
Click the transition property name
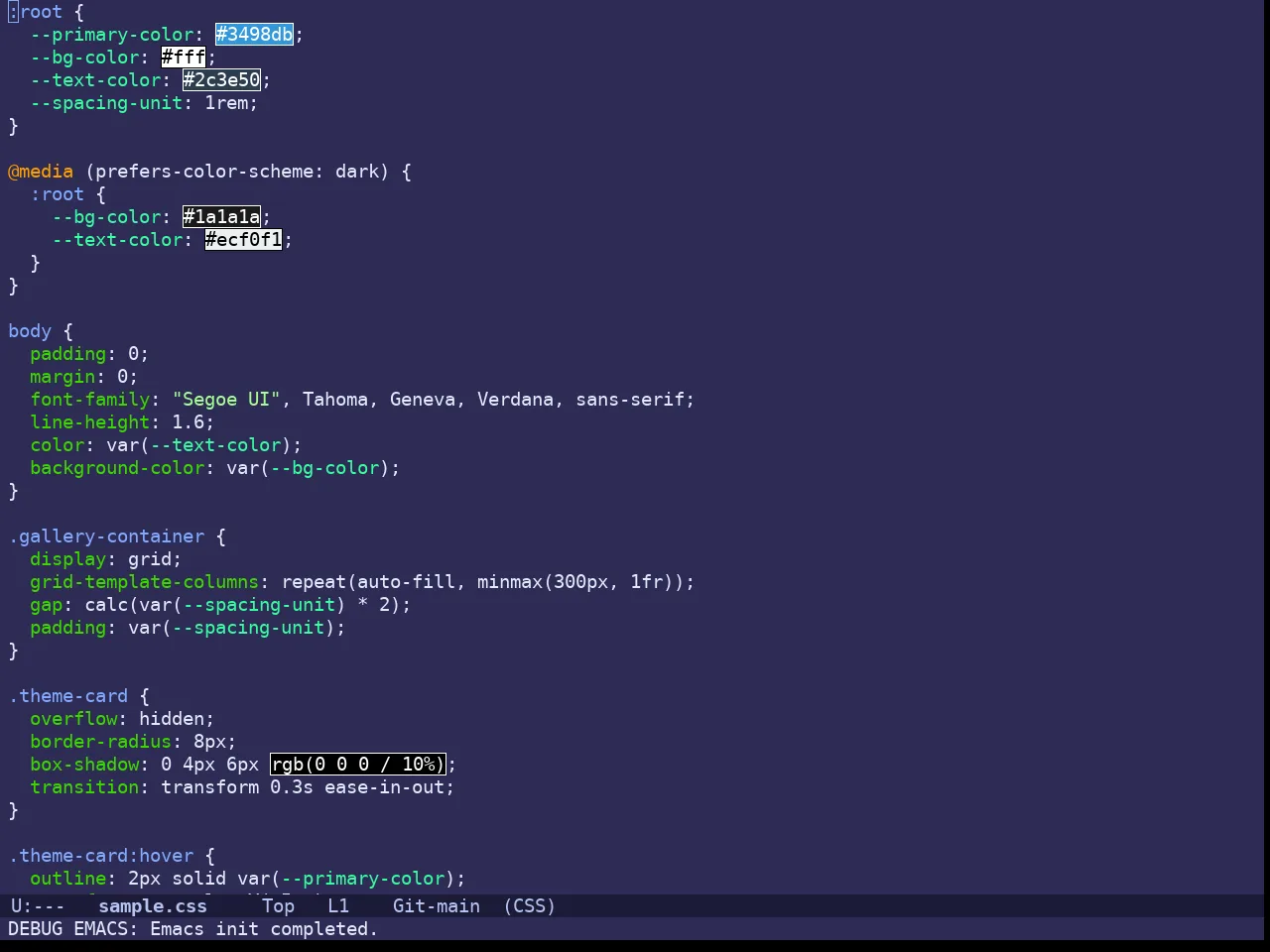(x=84, y=787)
